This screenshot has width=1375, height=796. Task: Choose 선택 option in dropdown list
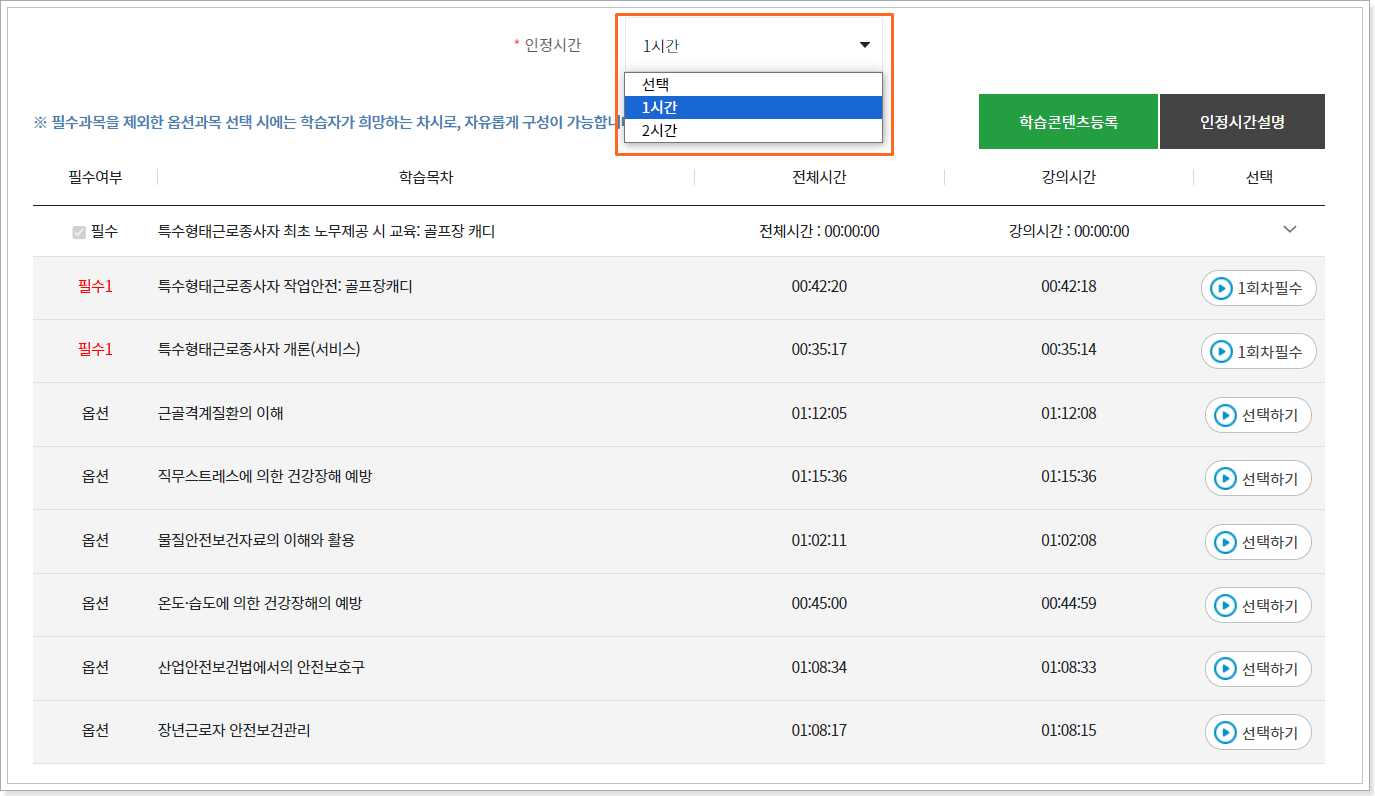(753, 85)
